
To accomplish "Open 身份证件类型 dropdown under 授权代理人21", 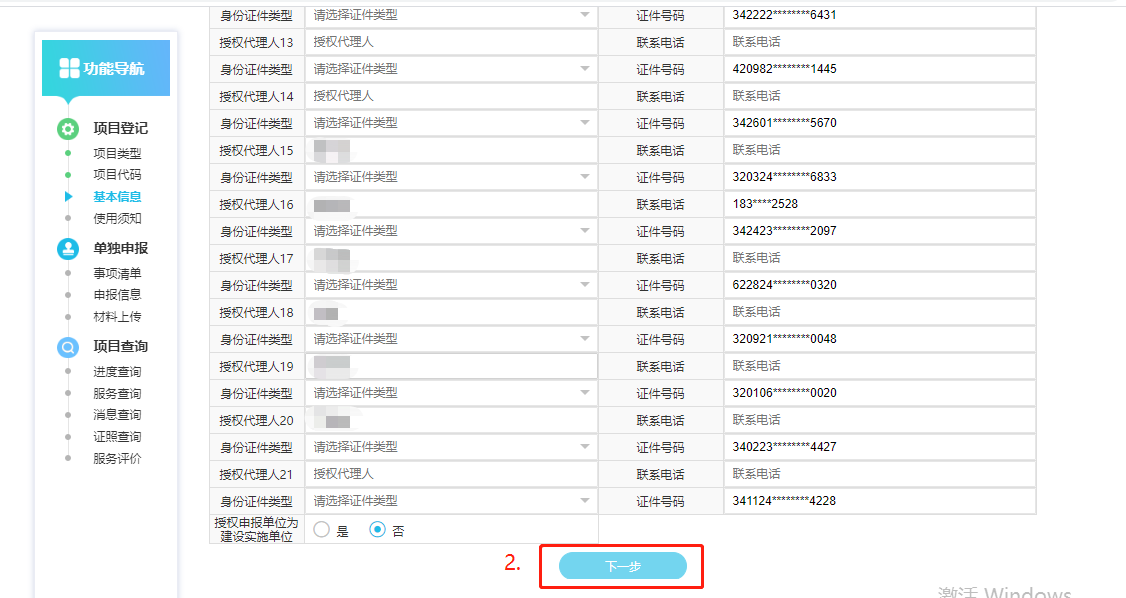I will coord(450,501).
